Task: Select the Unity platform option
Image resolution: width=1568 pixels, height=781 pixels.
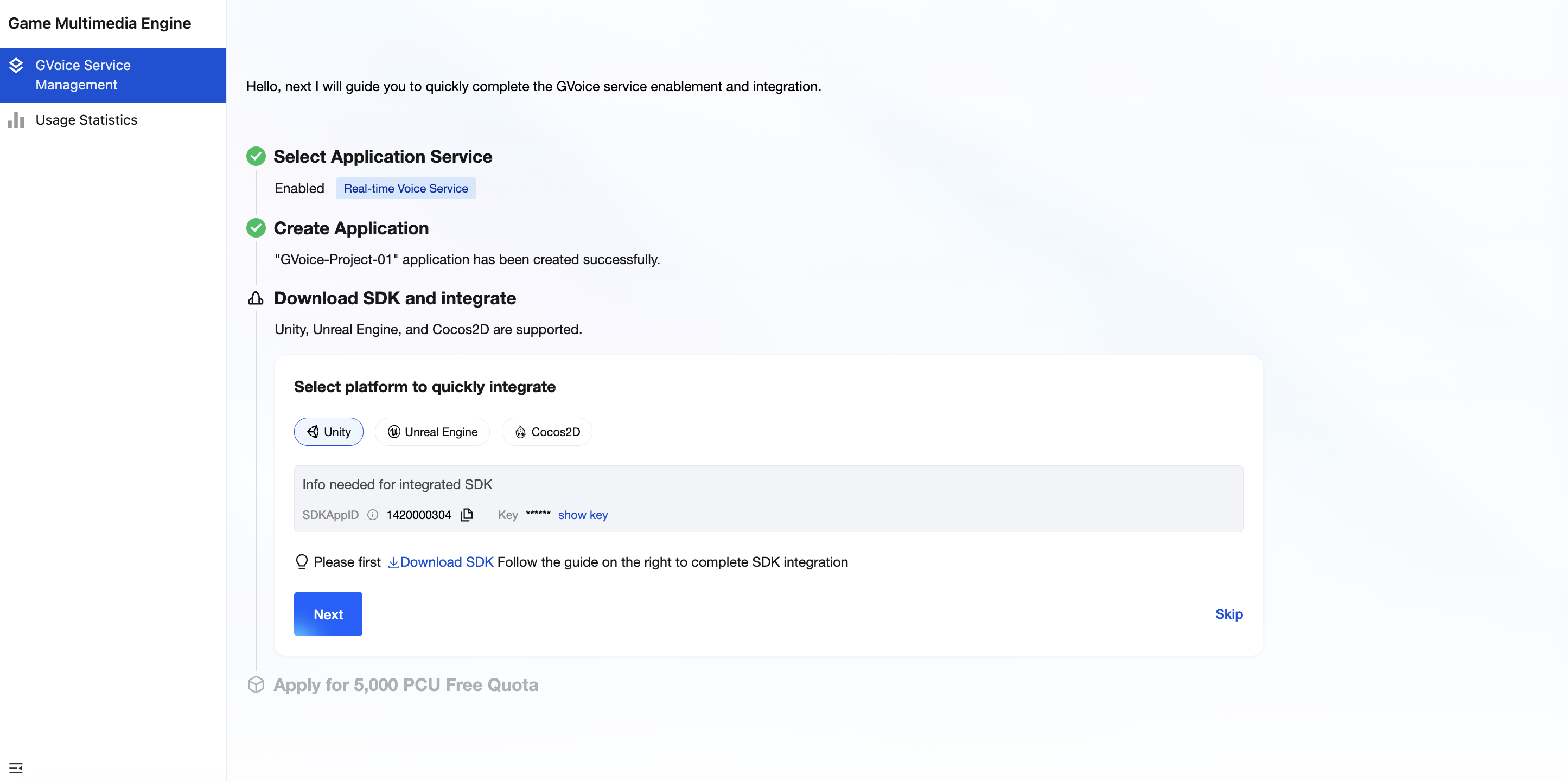Action: tap(329, 431)
